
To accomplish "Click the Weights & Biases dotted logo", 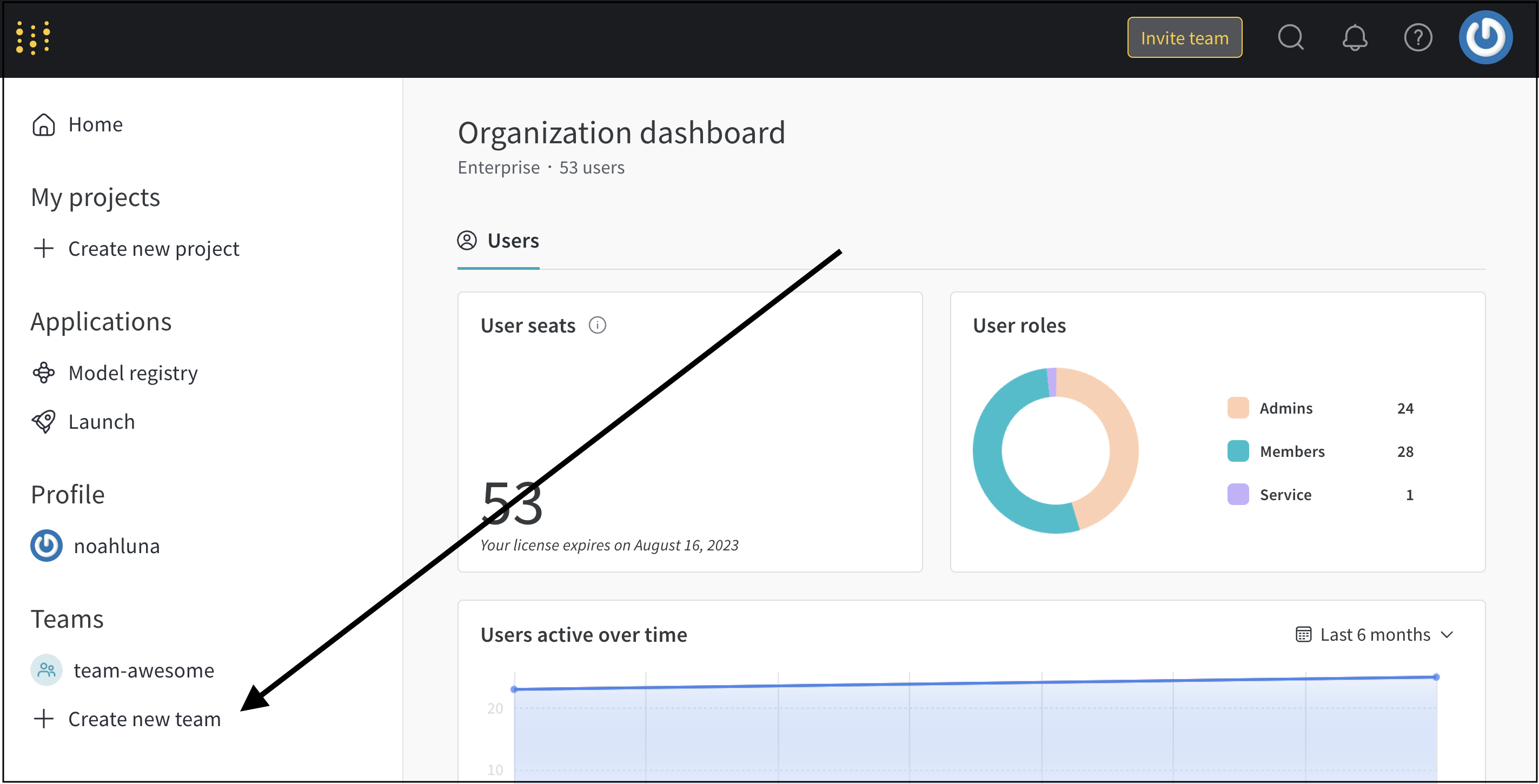I will coord(33,38).
